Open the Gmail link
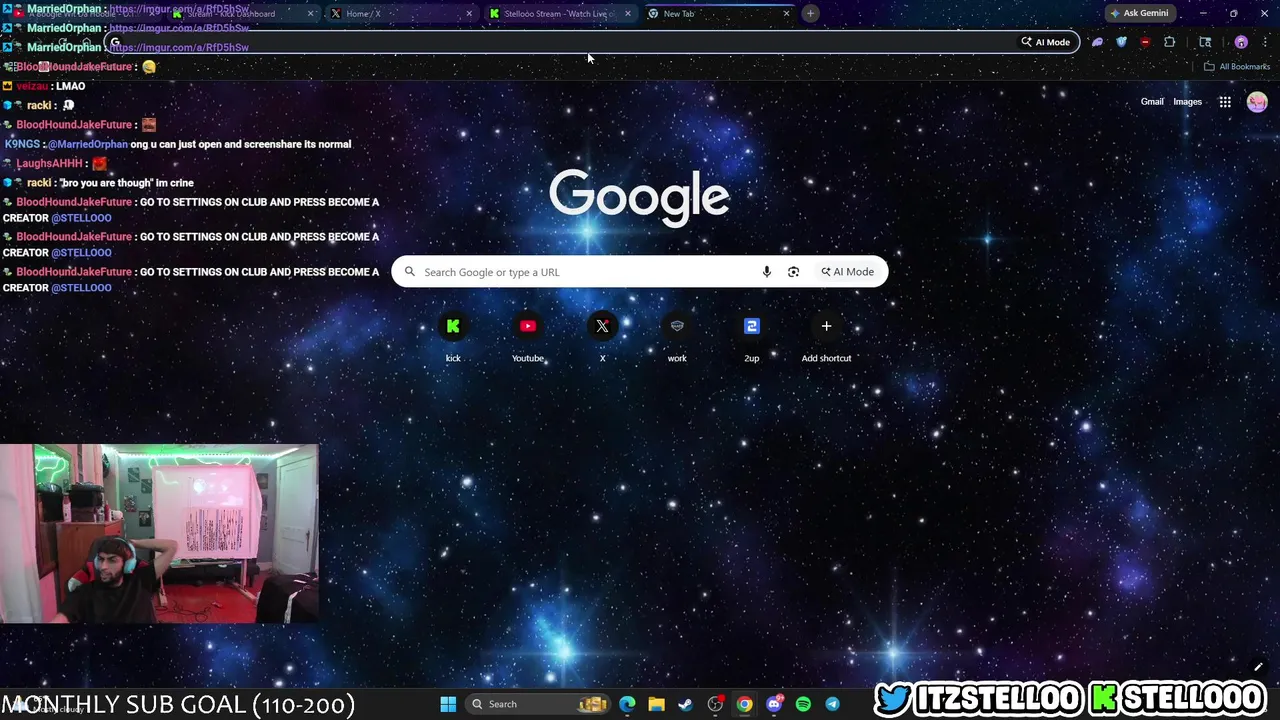Viewport: 1280px width, 720px height. click(1152, 102)
